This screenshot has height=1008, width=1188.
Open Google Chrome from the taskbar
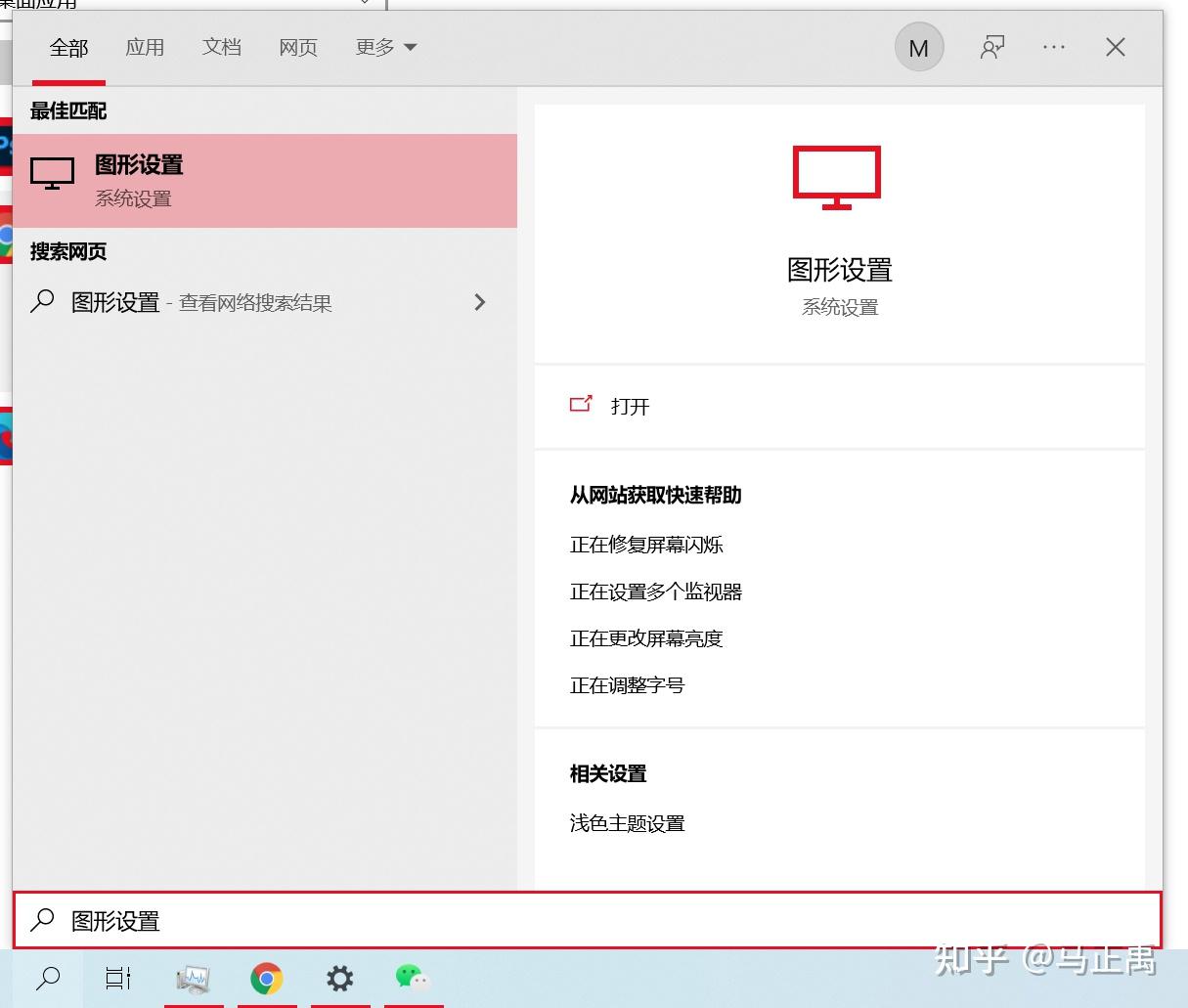click(x=267, y=978)
